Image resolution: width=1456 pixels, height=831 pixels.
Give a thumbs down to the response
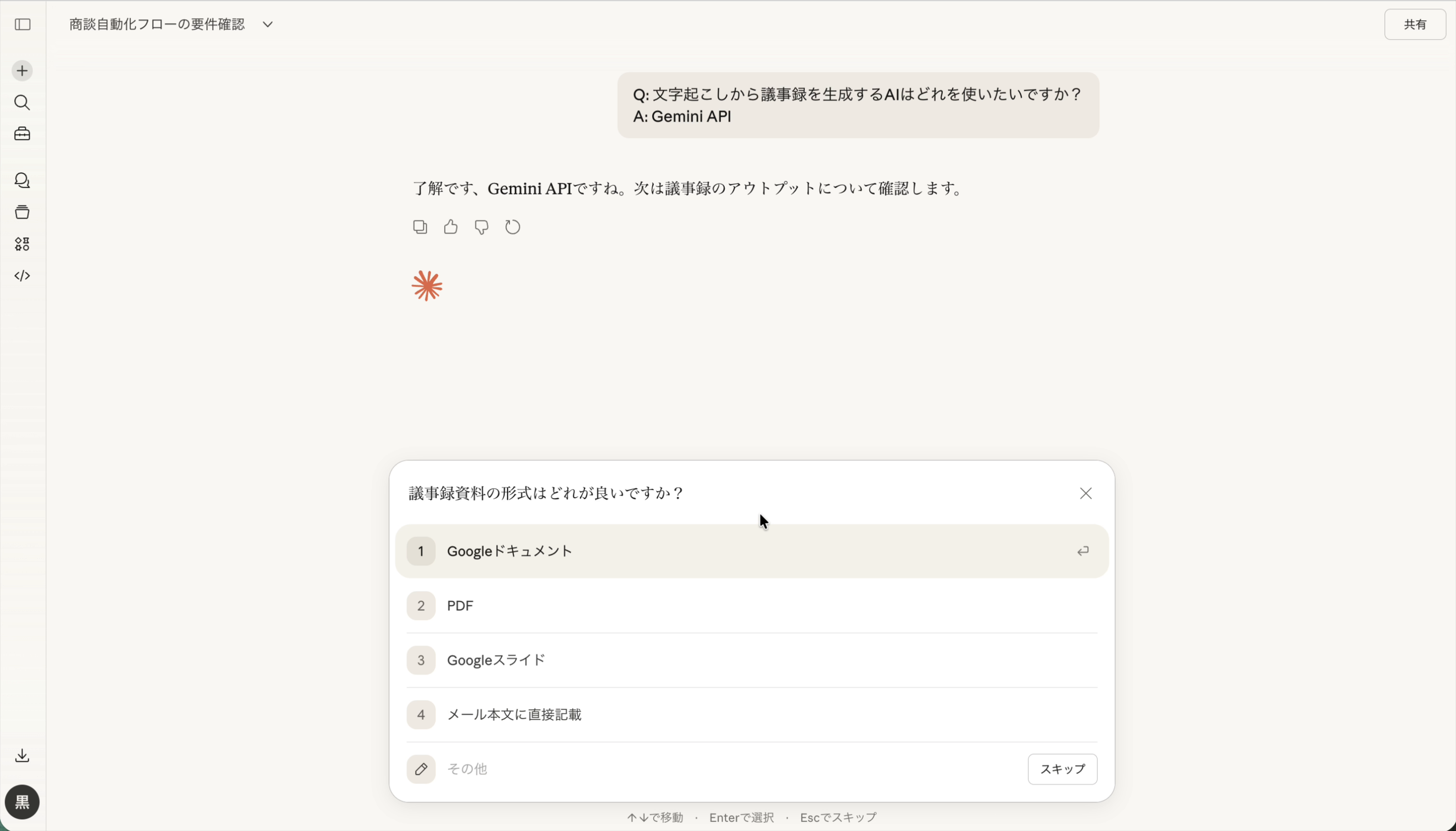481,227
